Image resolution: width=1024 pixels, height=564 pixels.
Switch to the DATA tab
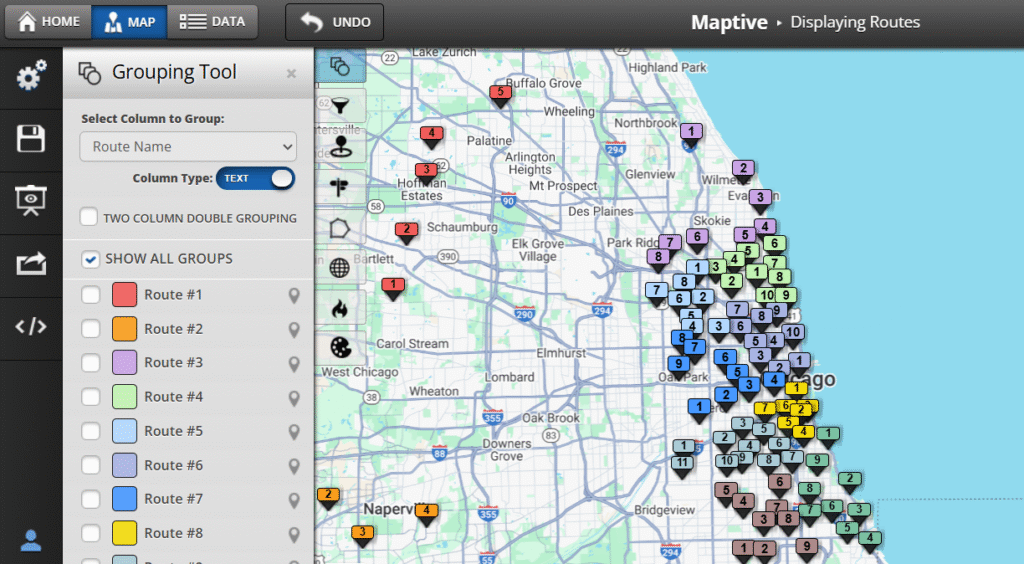click(x=213, y=21)
